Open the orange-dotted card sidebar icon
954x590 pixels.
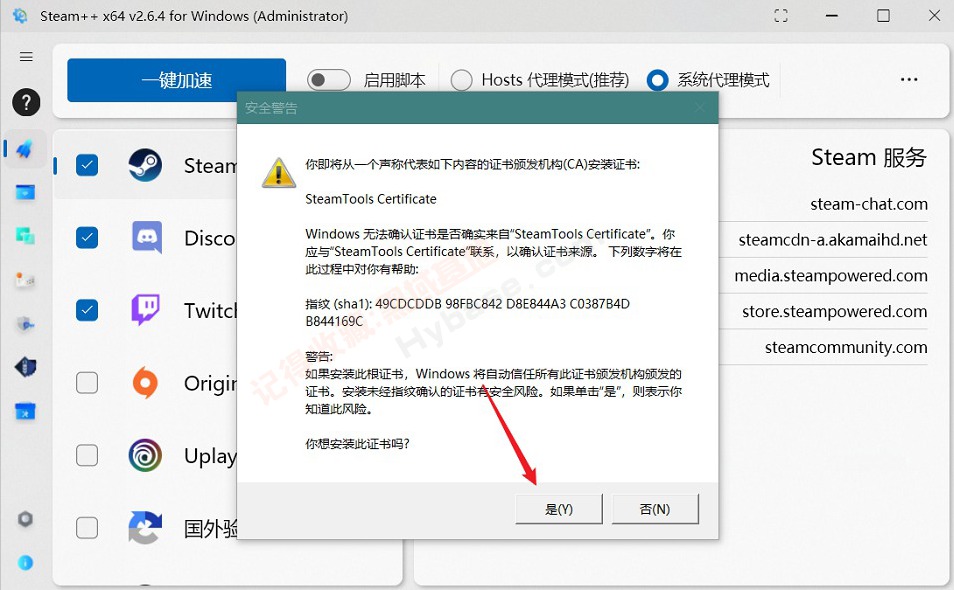point(25,280)
